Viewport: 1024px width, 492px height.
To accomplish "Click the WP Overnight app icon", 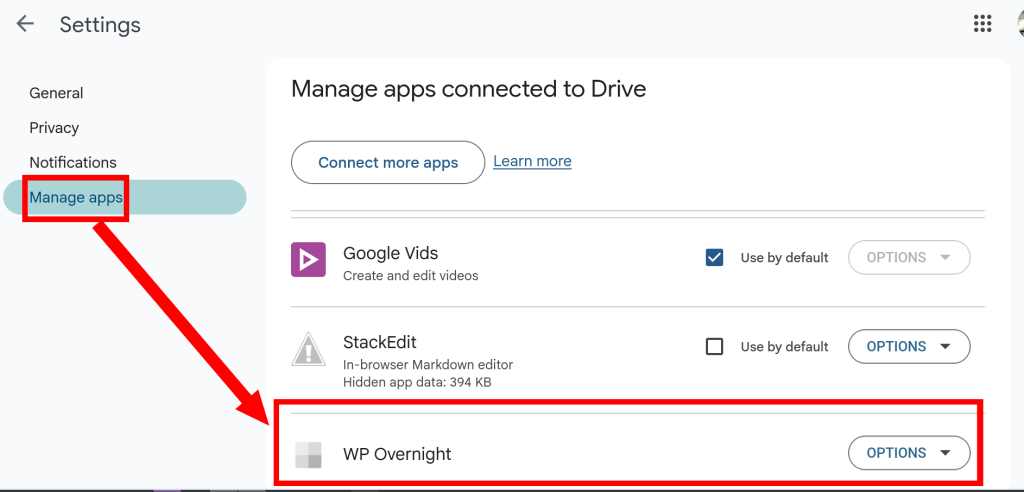I will coord(309,454).
